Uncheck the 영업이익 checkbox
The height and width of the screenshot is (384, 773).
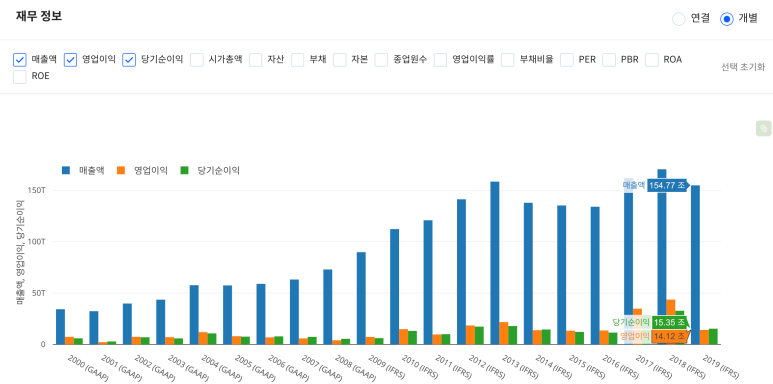(70, 60)
